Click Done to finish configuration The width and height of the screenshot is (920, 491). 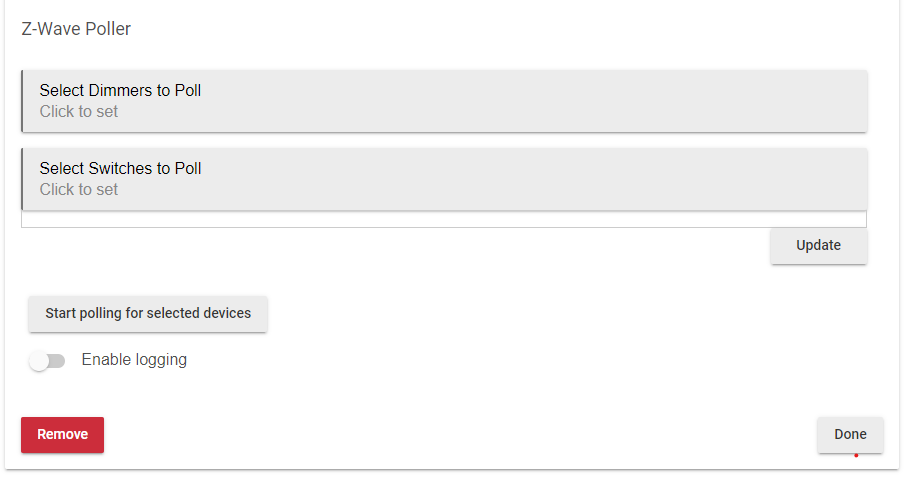click(x=850, y=435)
